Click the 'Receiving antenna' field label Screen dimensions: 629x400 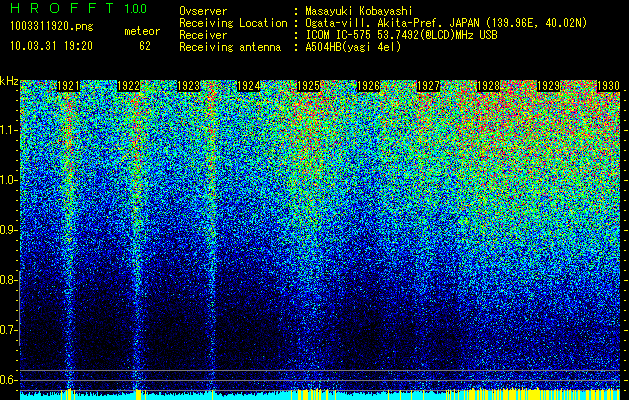point(230,47)
